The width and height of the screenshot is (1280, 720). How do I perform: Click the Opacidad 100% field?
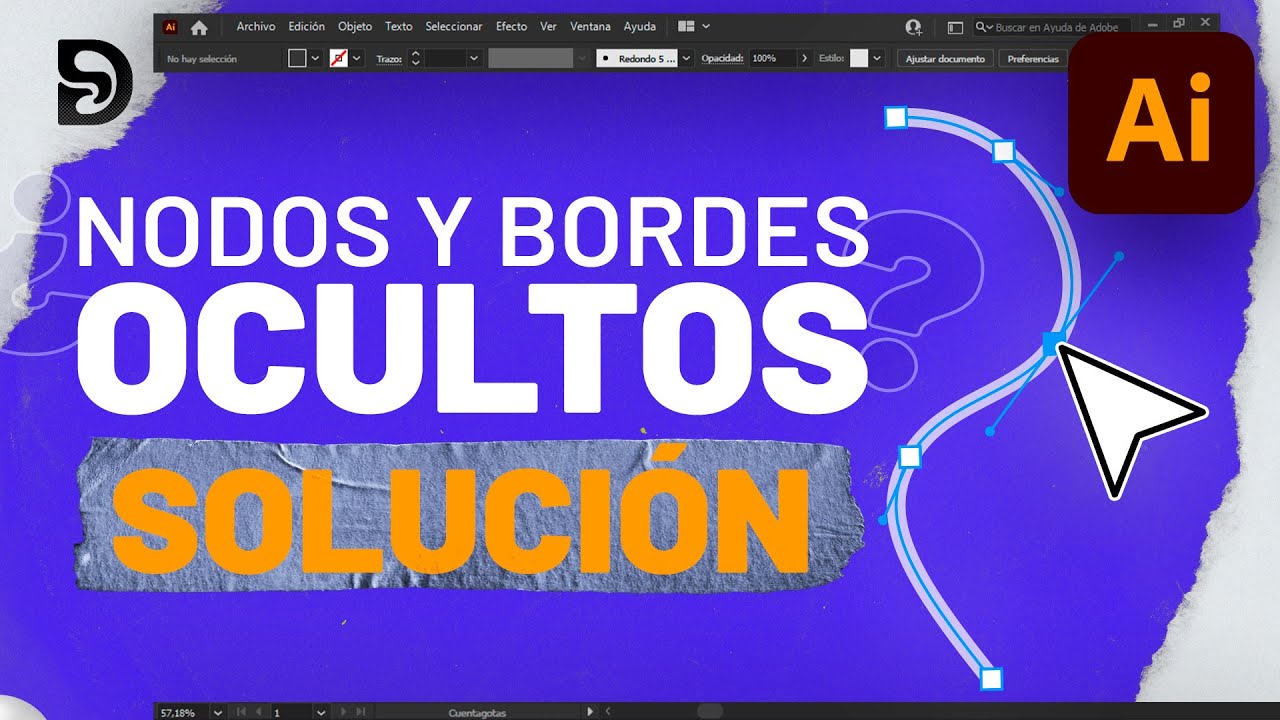coord(771,59)
